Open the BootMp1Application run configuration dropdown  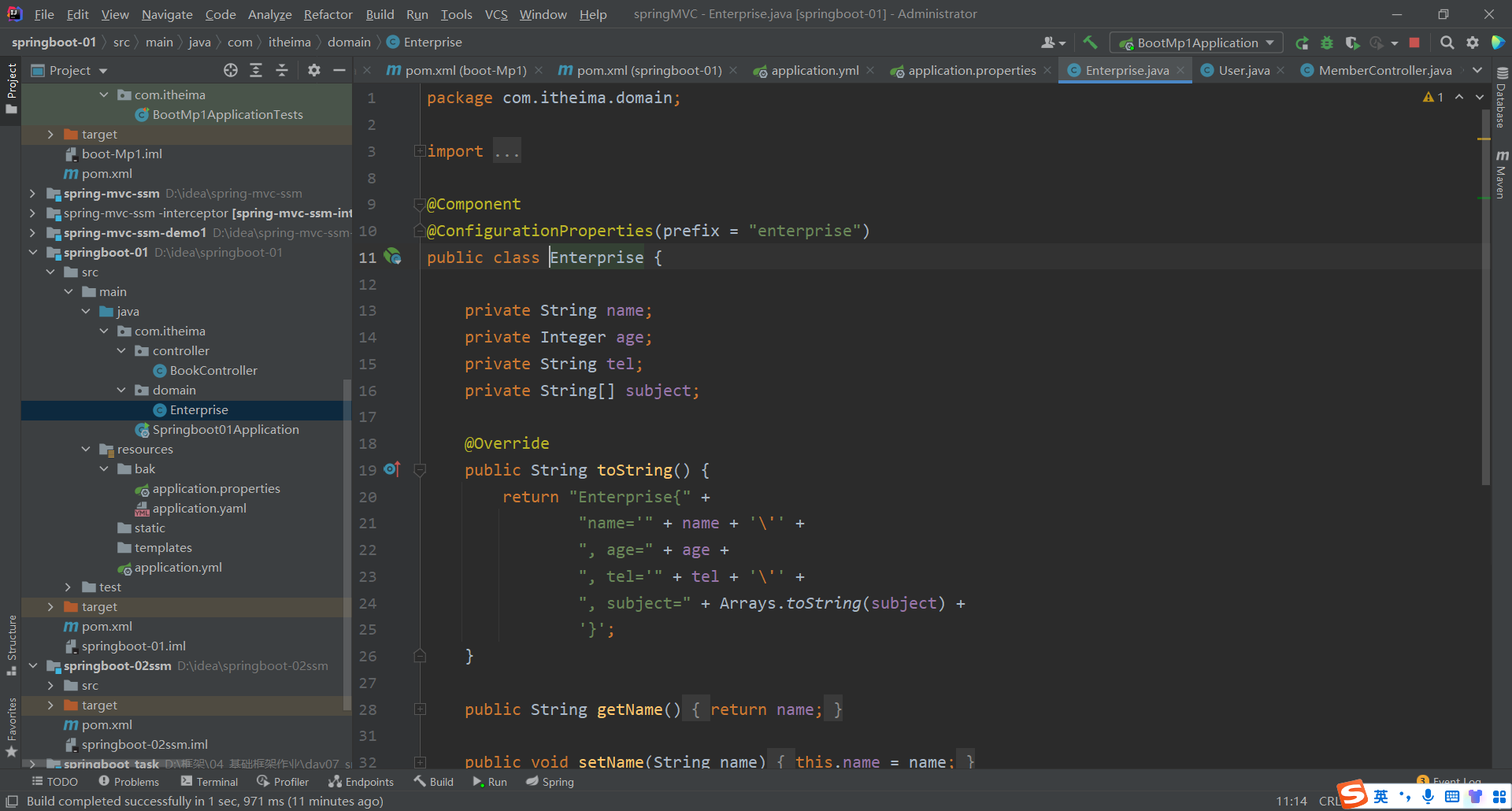coord(1196,43)
